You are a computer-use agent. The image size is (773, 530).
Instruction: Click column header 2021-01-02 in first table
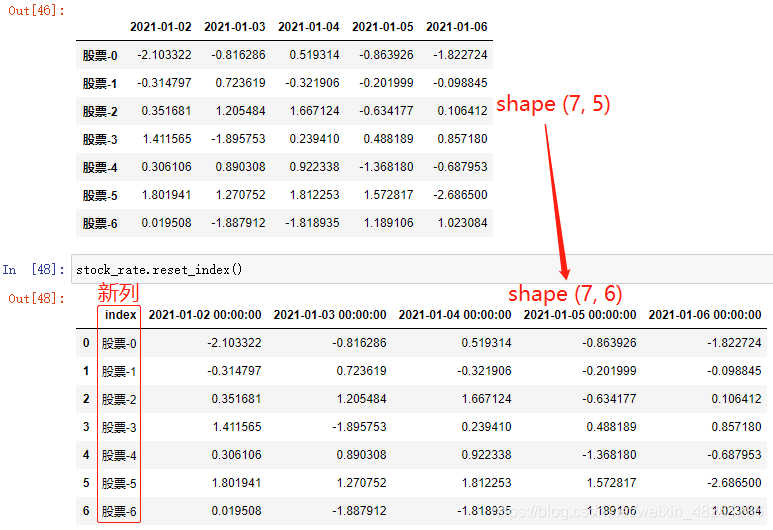pyautogui.click(x=161, y=27)
